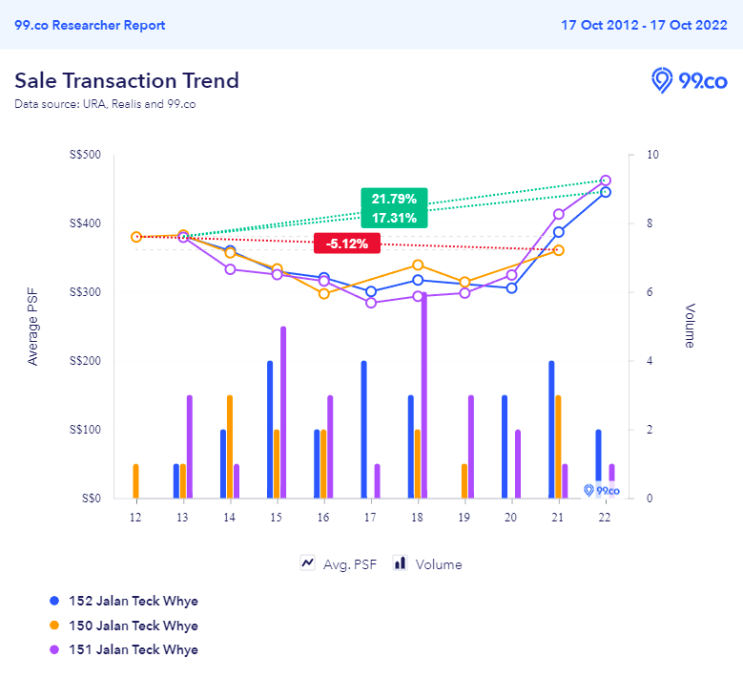Screen dimensions: 743x689
Task: Select the orange data point at year 12
Action: [136, 237]
